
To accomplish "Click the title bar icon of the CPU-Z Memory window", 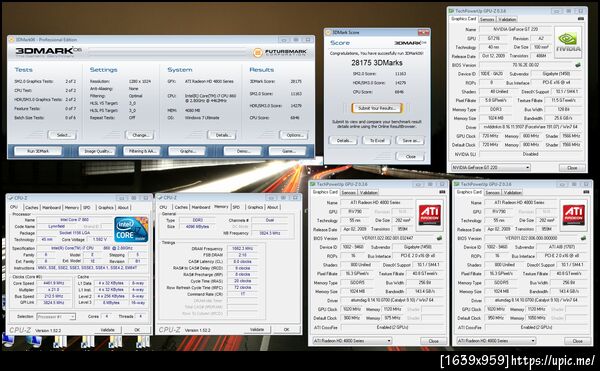I will 160,198.
